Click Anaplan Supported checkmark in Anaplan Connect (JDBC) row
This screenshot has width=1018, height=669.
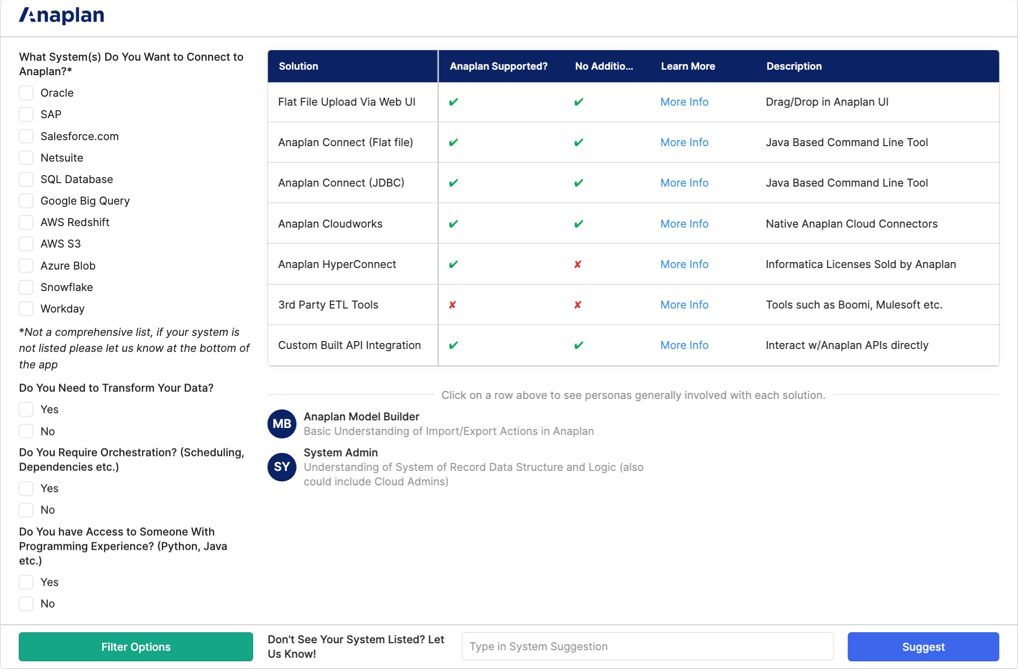click(453, 183)
